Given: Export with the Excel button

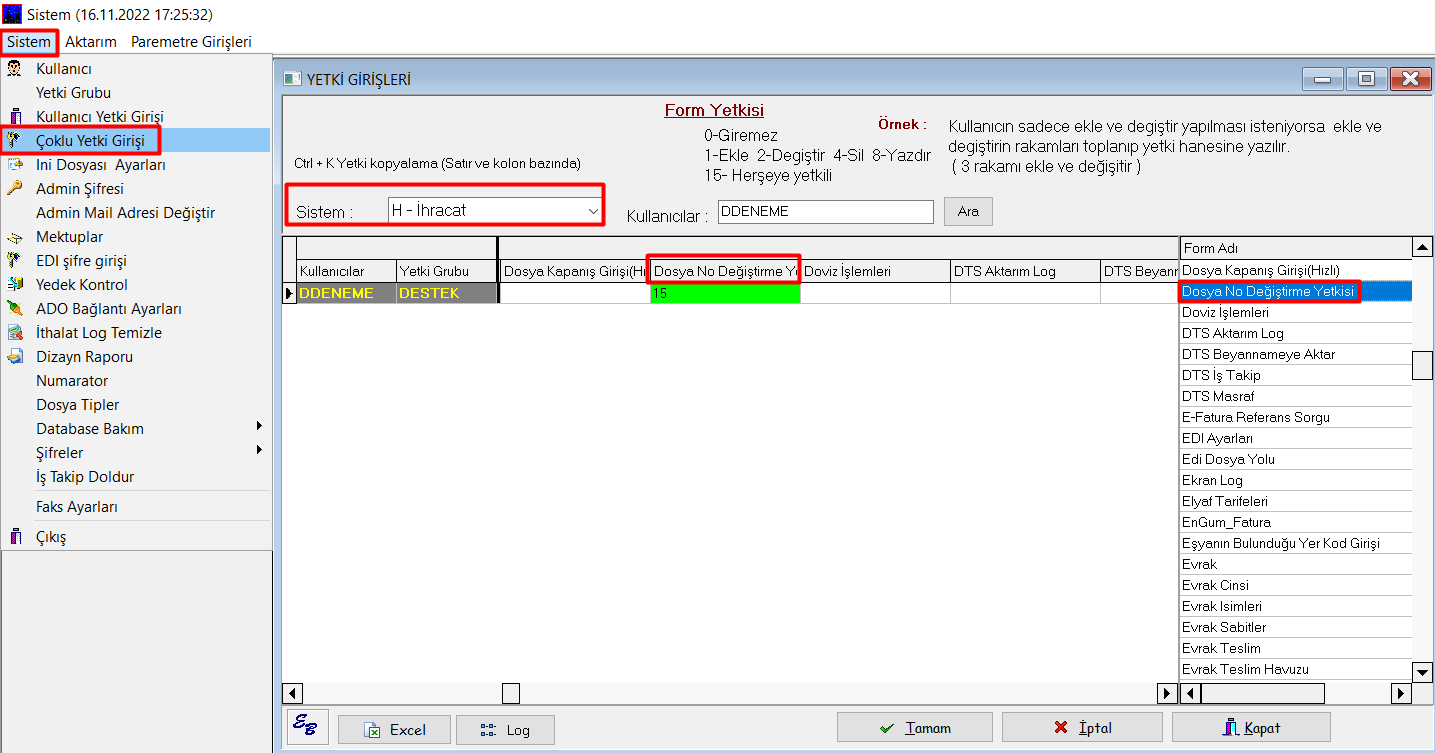Looking at the screenshot, I should (x=394, y=730).
